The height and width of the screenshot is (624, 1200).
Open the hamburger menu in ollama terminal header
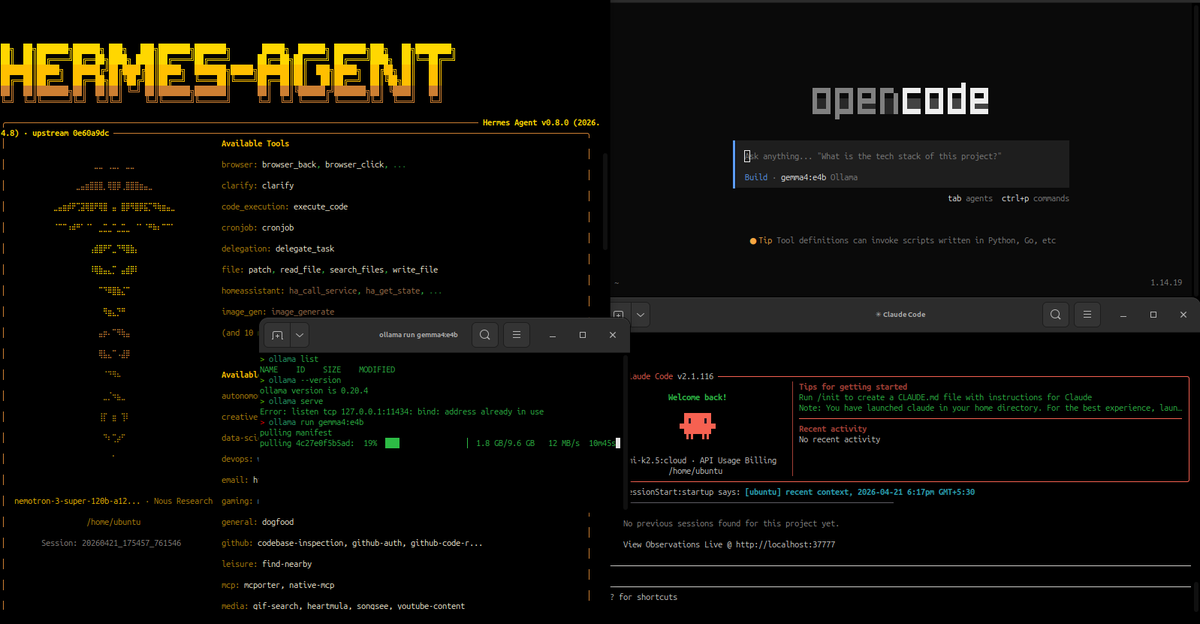pos(516,335)
